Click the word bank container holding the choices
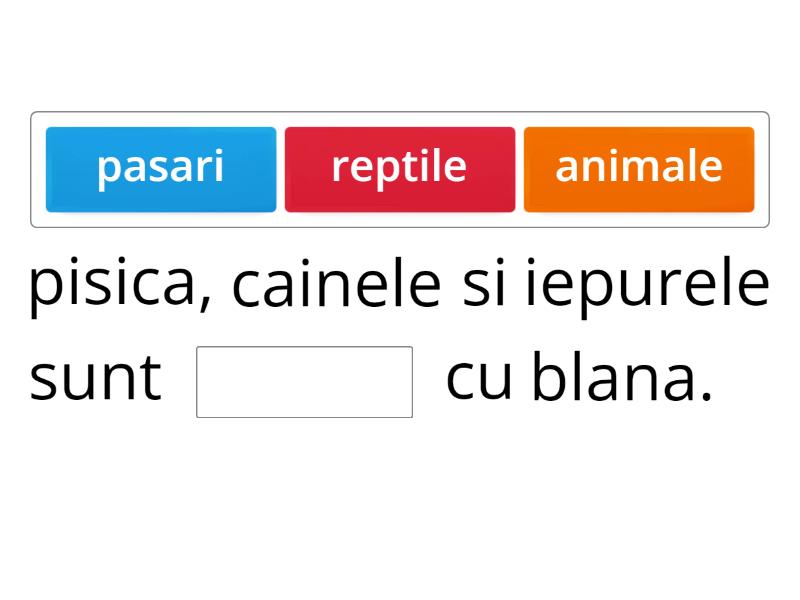Viewport: 800px width, 600px height. [x=400, y=168]
